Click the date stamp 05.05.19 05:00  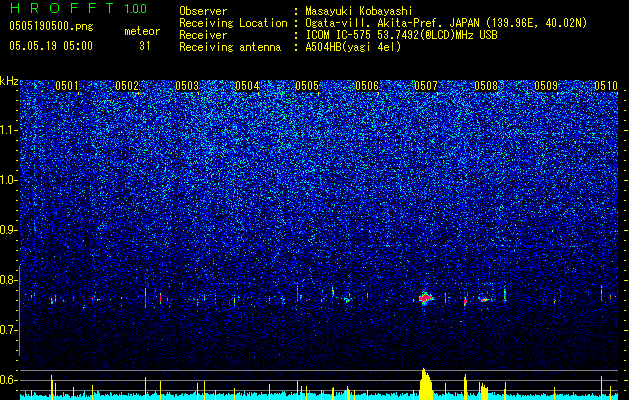click(51, 46)
